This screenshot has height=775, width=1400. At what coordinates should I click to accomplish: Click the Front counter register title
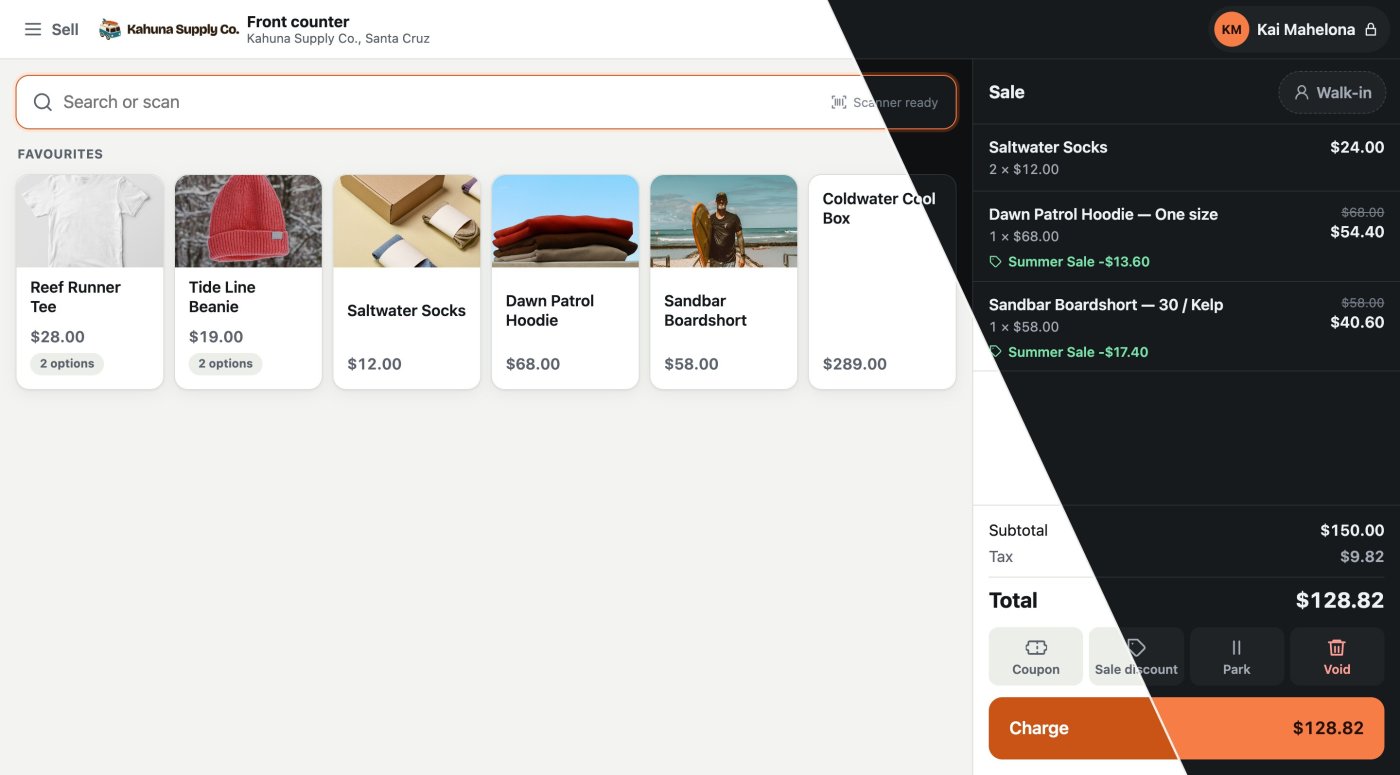[x=298, y=22]
